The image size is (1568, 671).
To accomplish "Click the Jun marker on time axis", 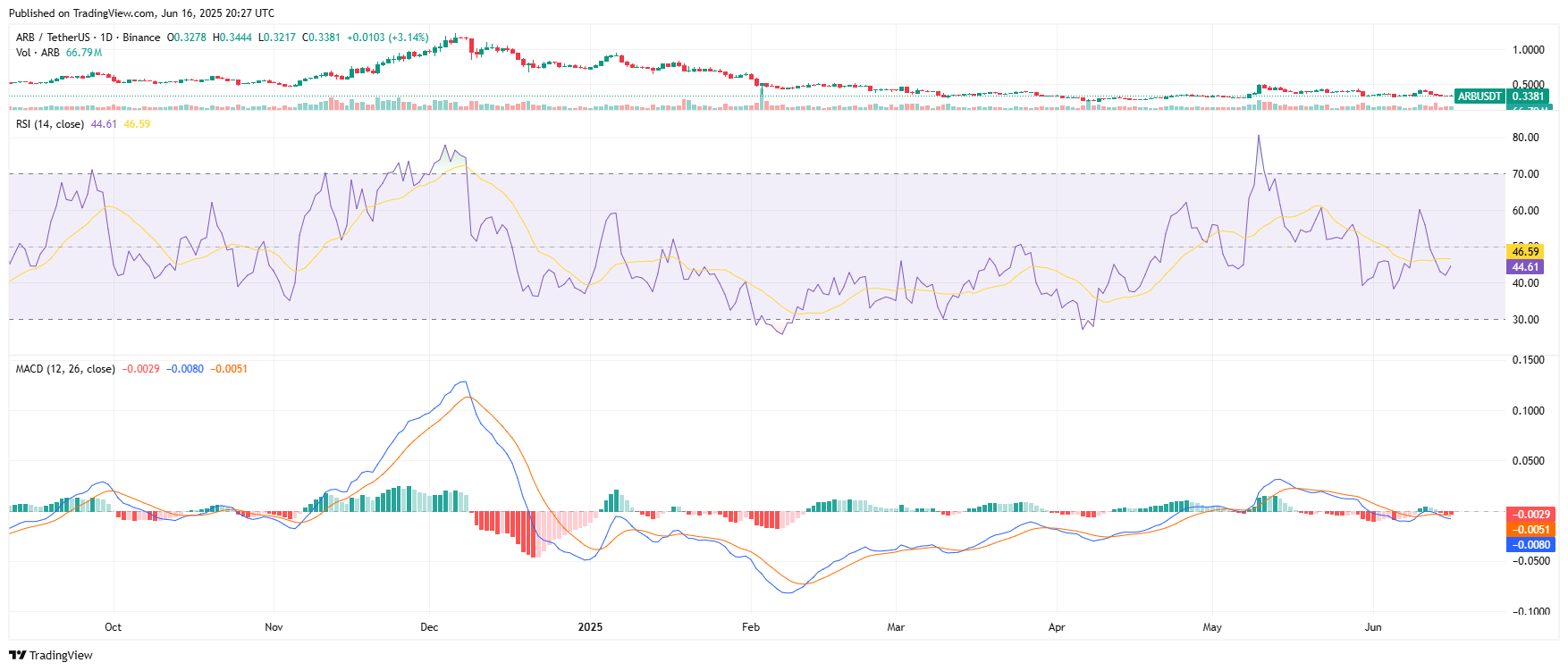I will 1373,627.
